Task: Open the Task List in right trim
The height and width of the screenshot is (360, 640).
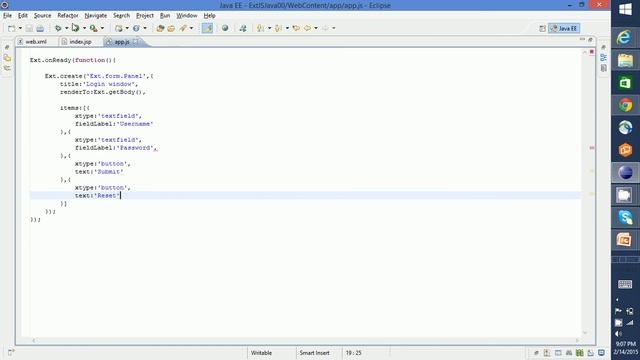Action: tap(604, 68)
